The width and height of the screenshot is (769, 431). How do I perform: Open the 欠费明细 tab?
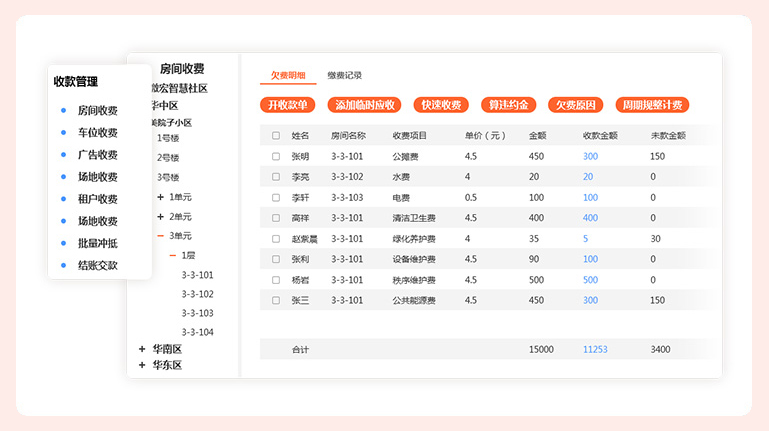(x=288, y=75)
